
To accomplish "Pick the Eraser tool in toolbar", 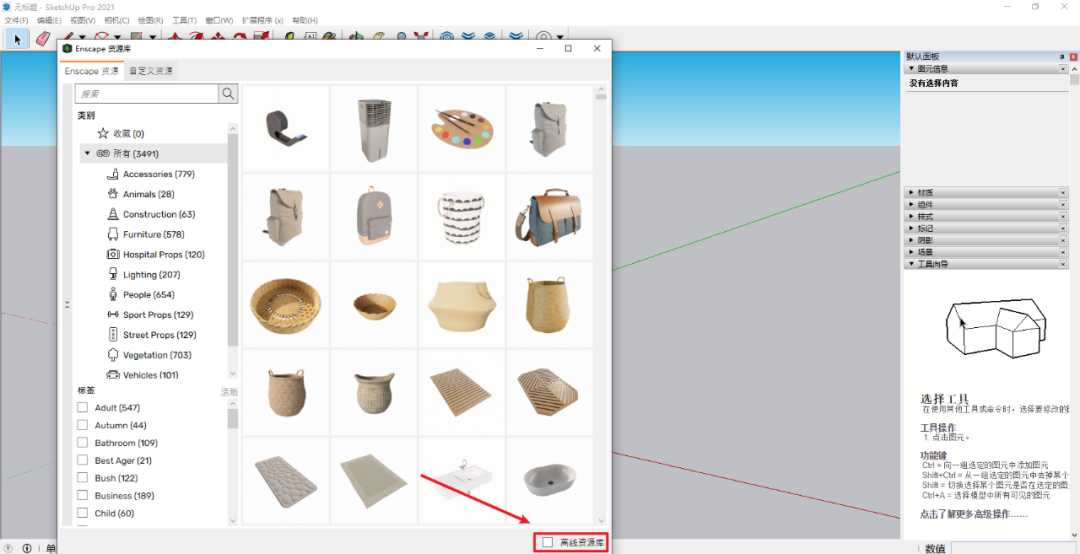I will click(42, 38).
